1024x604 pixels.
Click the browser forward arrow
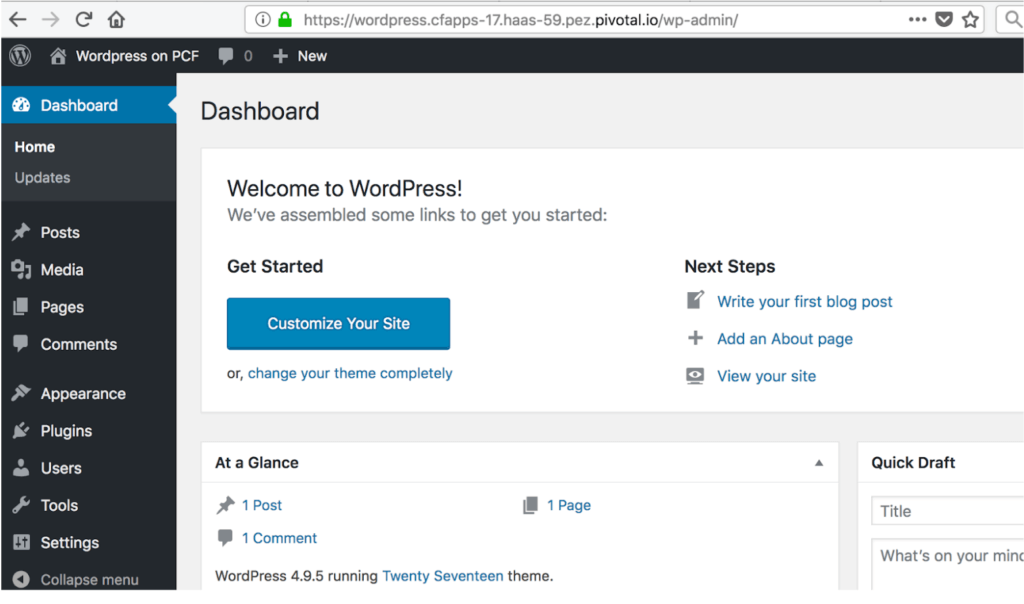point(50,20)
